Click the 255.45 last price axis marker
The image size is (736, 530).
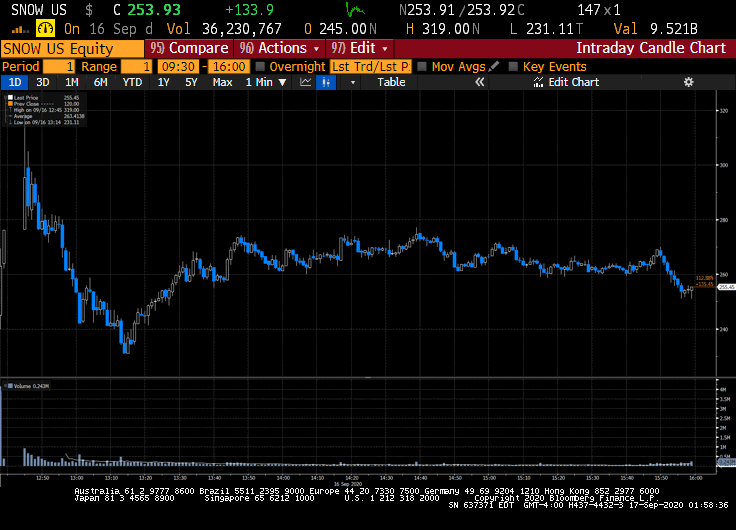[x=726, y=287]
